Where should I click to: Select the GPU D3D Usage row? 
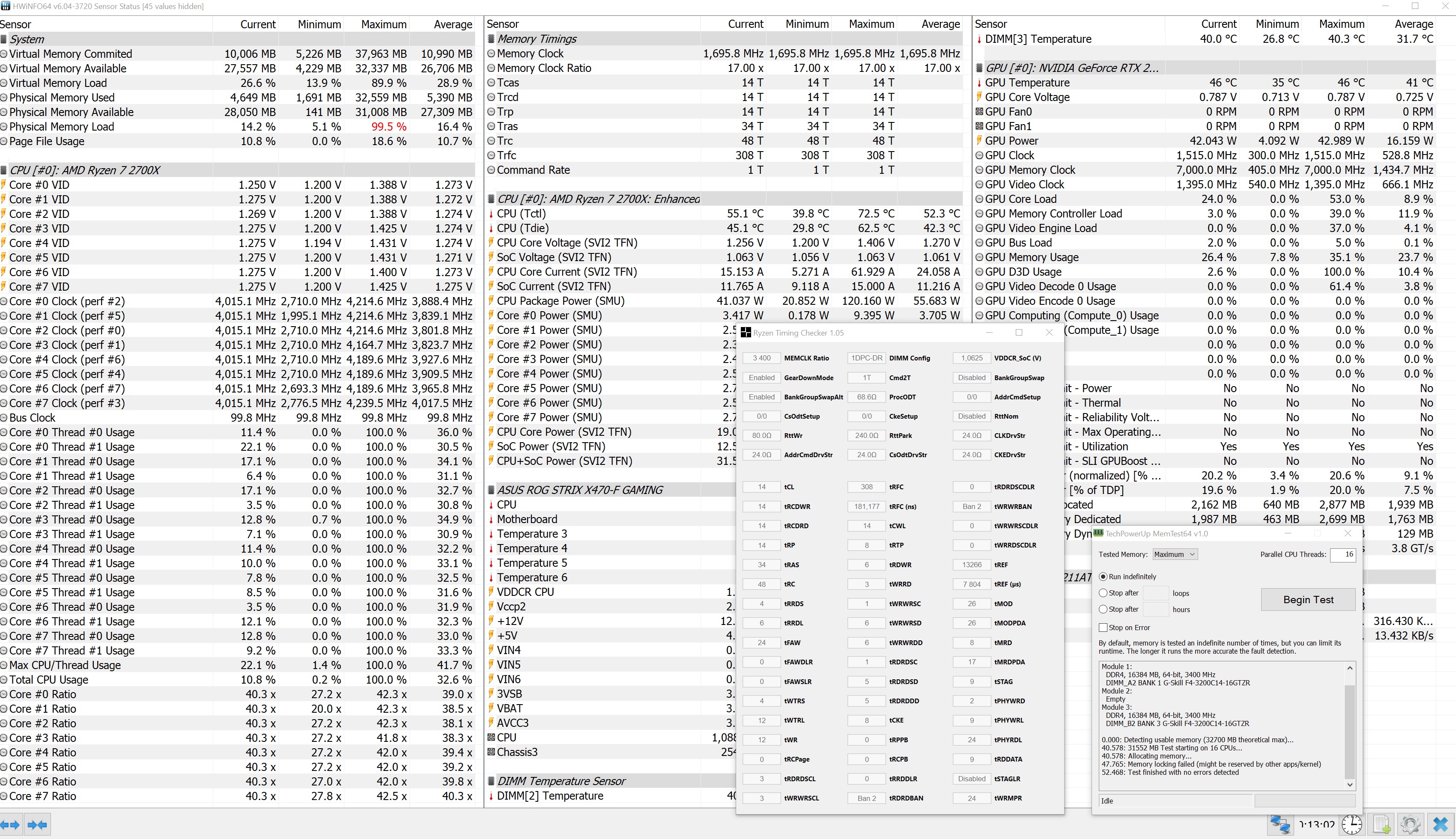(1205, 271)
